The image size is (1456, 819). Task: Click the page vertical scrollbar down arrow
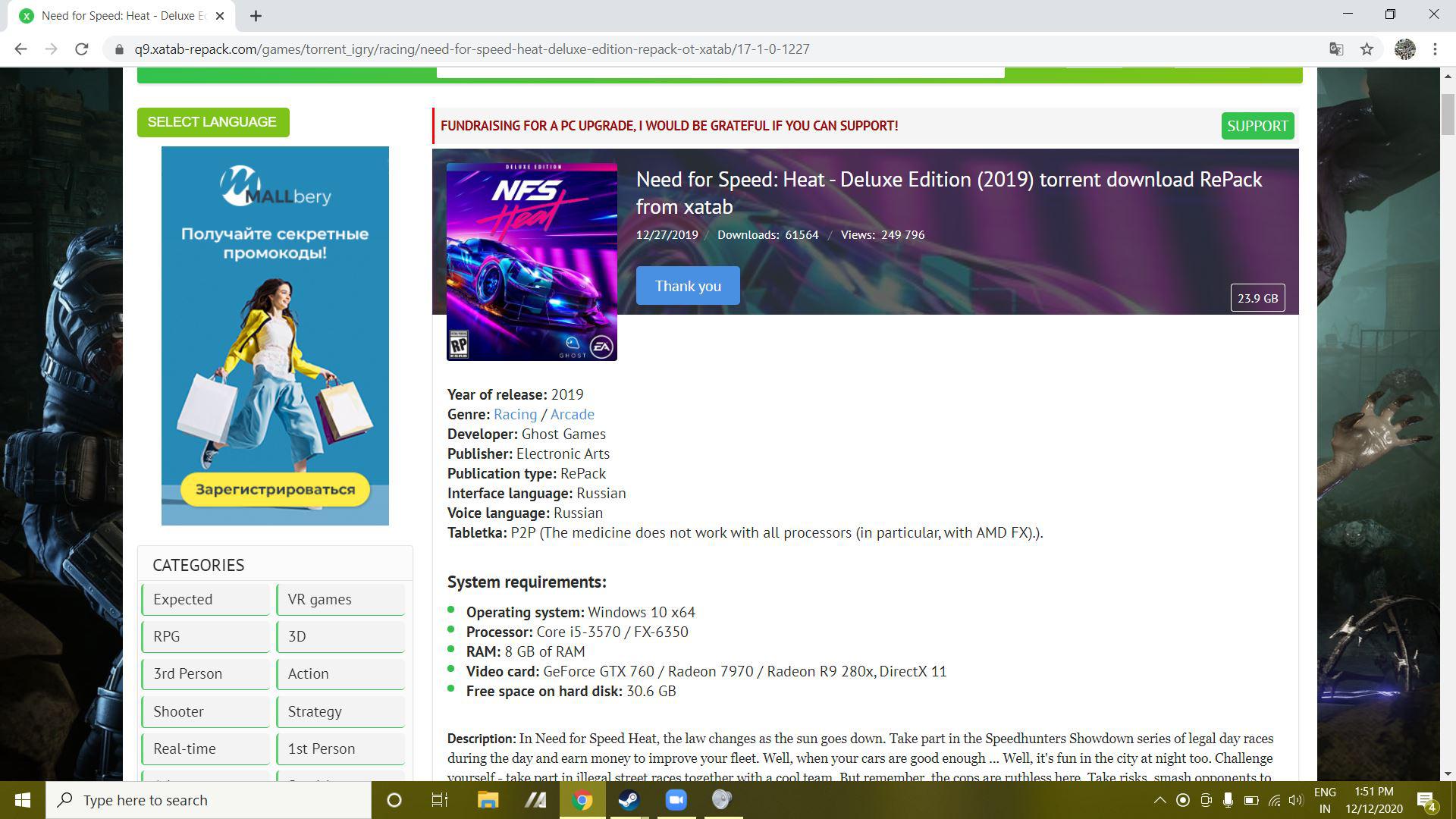(x=1448, y=773)
